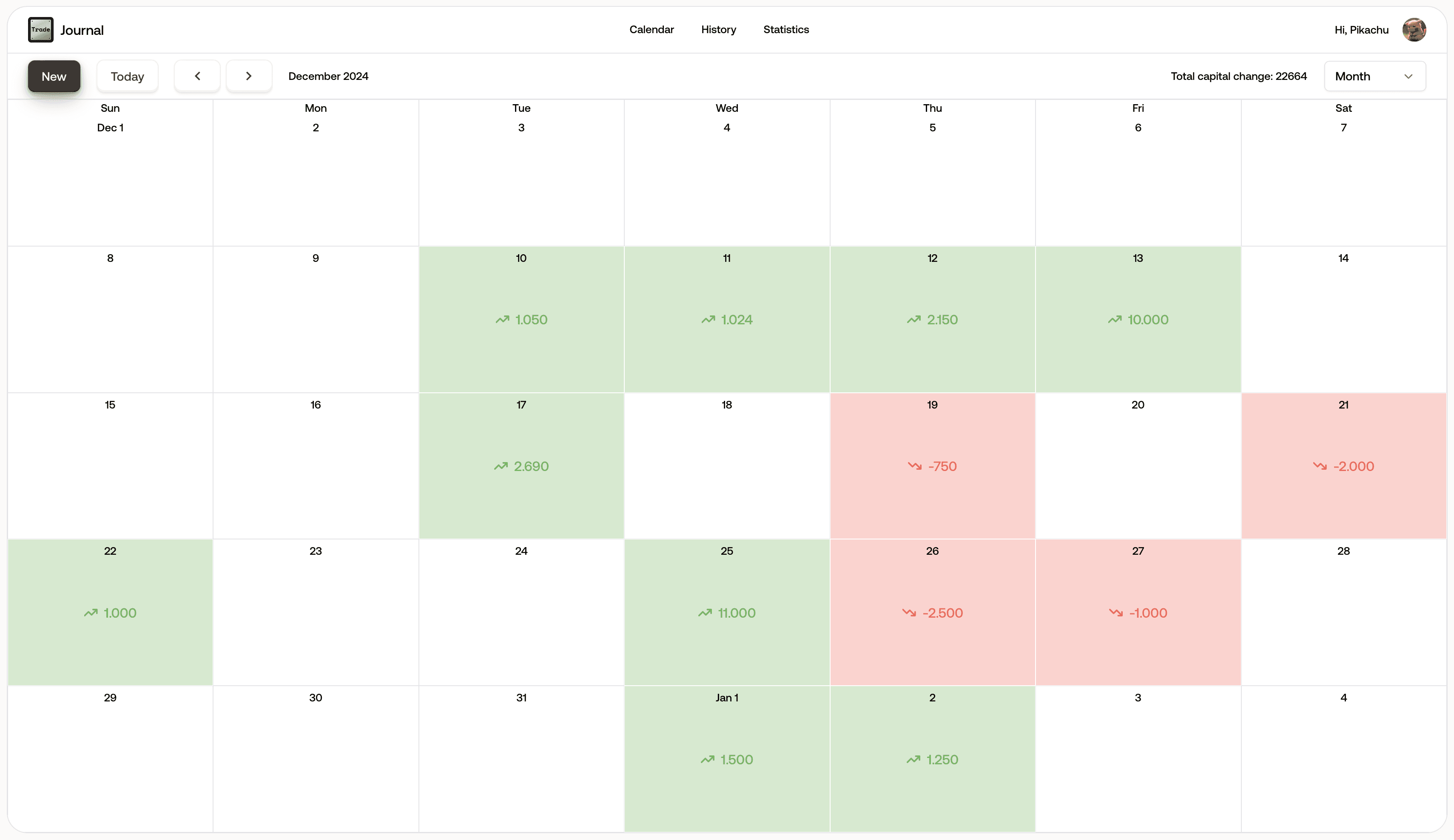Open the December 26 loss entry

(932, 613)
